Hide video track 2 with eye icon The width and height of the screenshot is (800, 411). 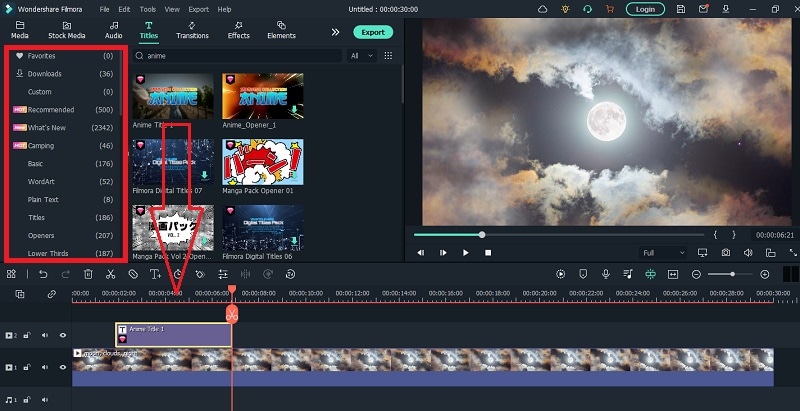[x=63, y=335]
